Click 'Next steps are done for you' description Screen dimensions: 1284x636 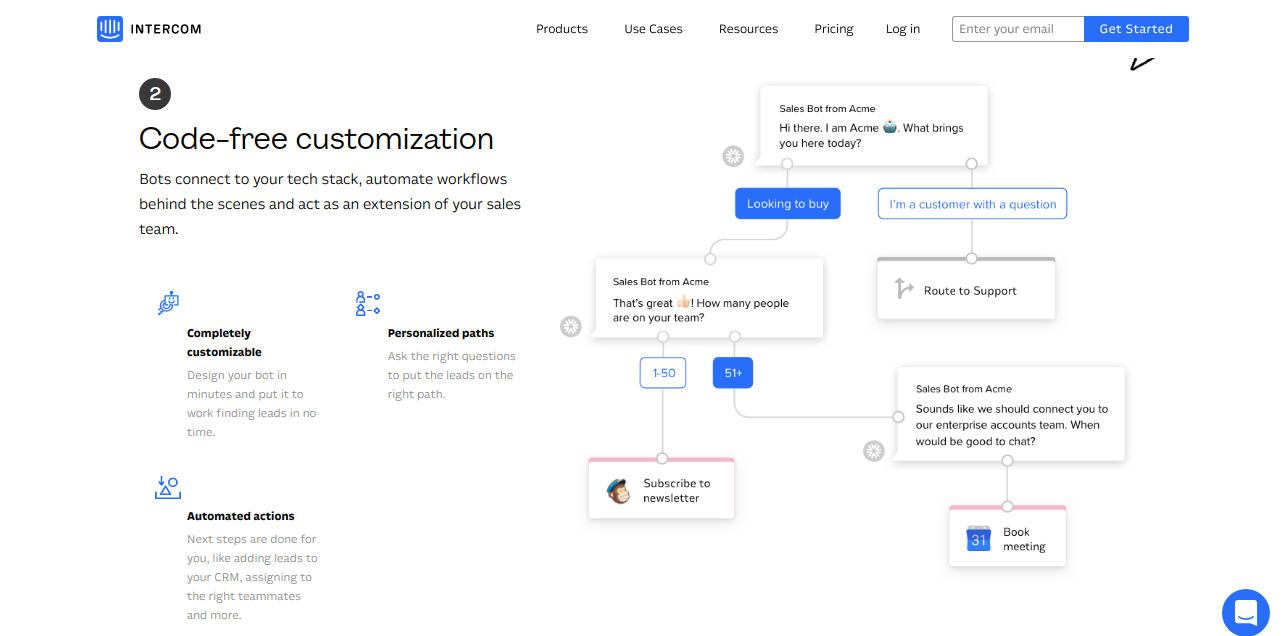click(252, 577)
